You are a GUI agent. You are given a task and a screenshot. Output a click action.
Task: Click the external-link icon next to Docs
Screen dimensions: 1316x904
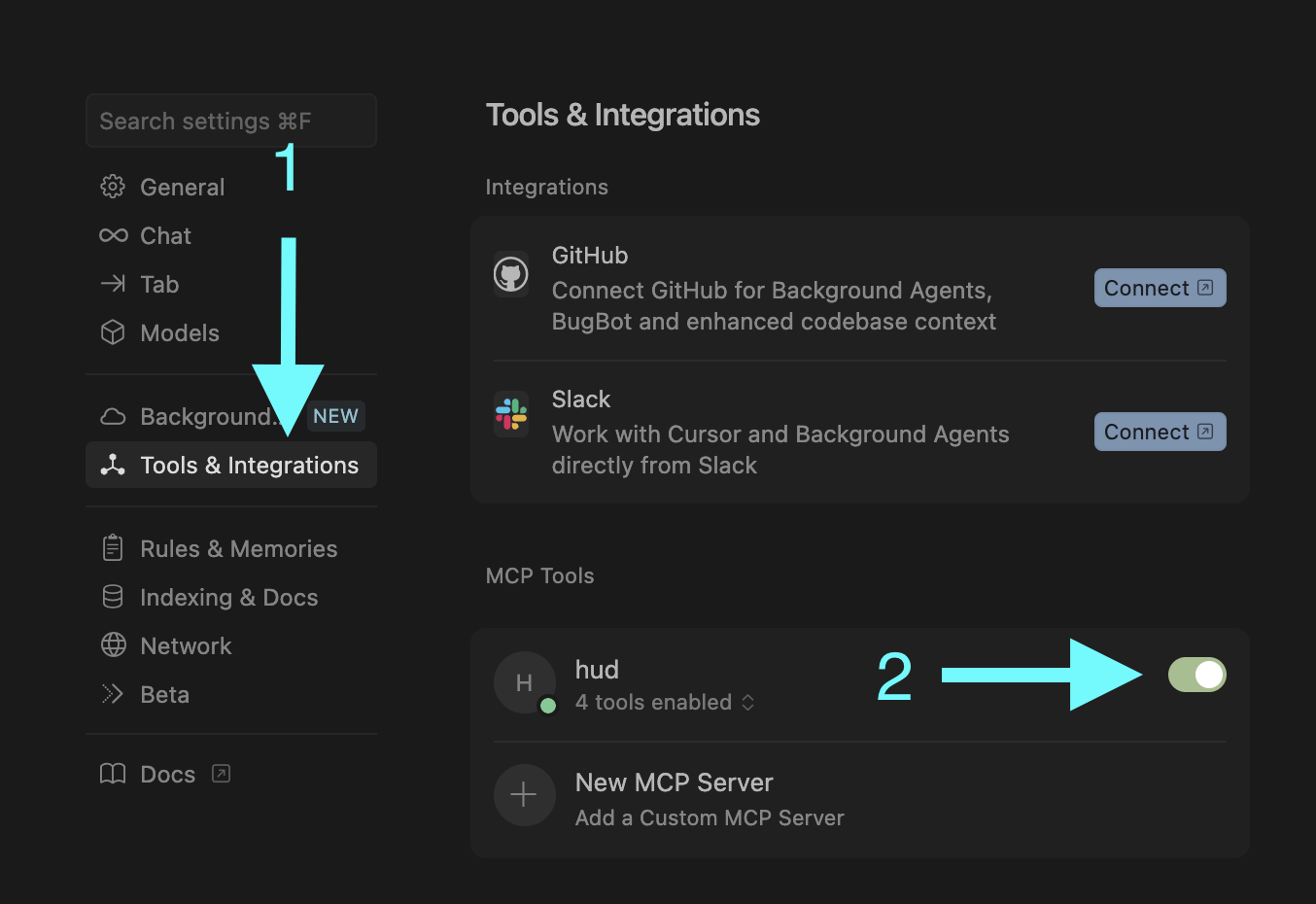click(222, 774)
